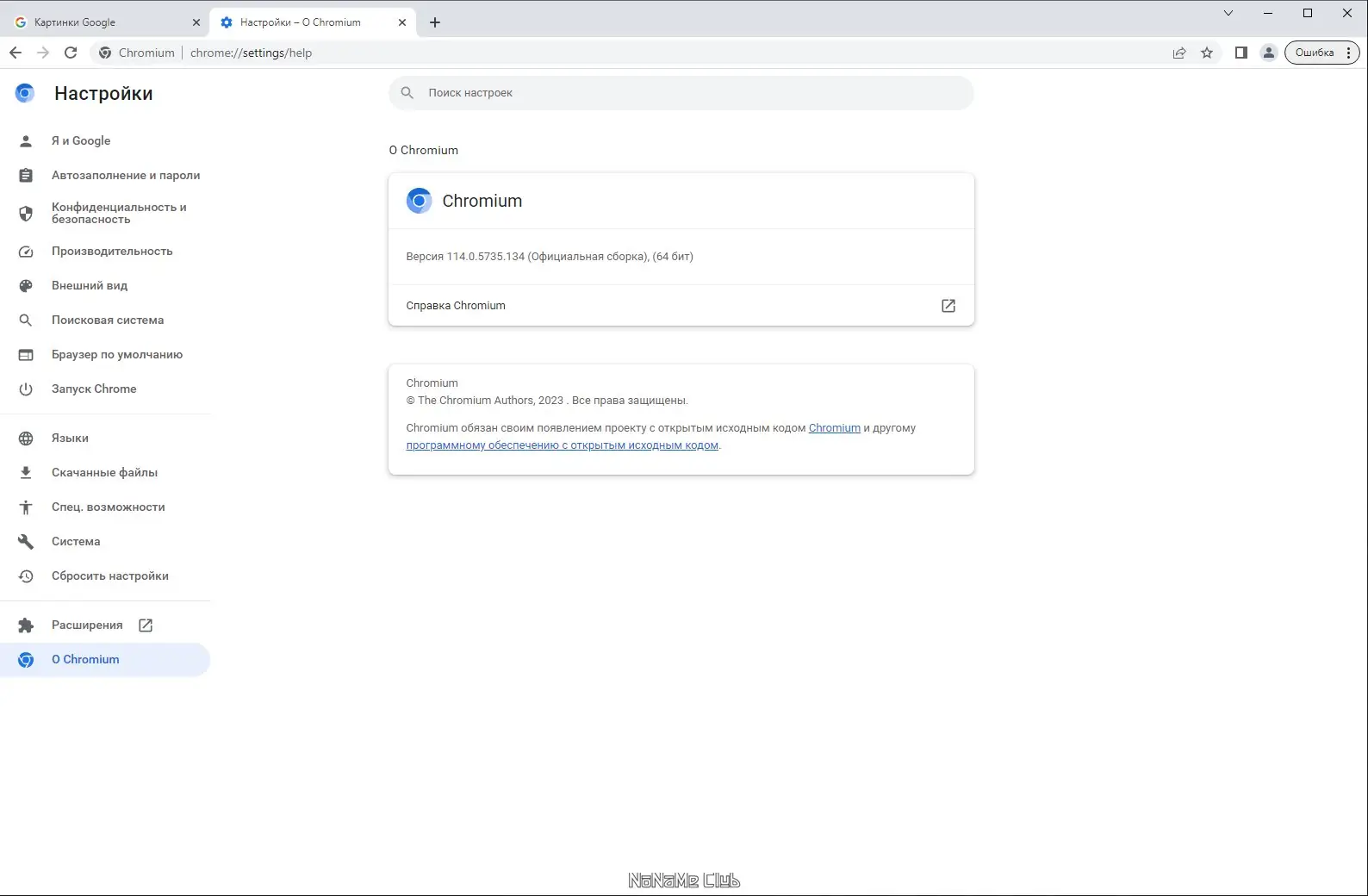The image size is (1368, 896).
Task: Switch to the Картинки Google tab
Action: click(x=103, y=22)
